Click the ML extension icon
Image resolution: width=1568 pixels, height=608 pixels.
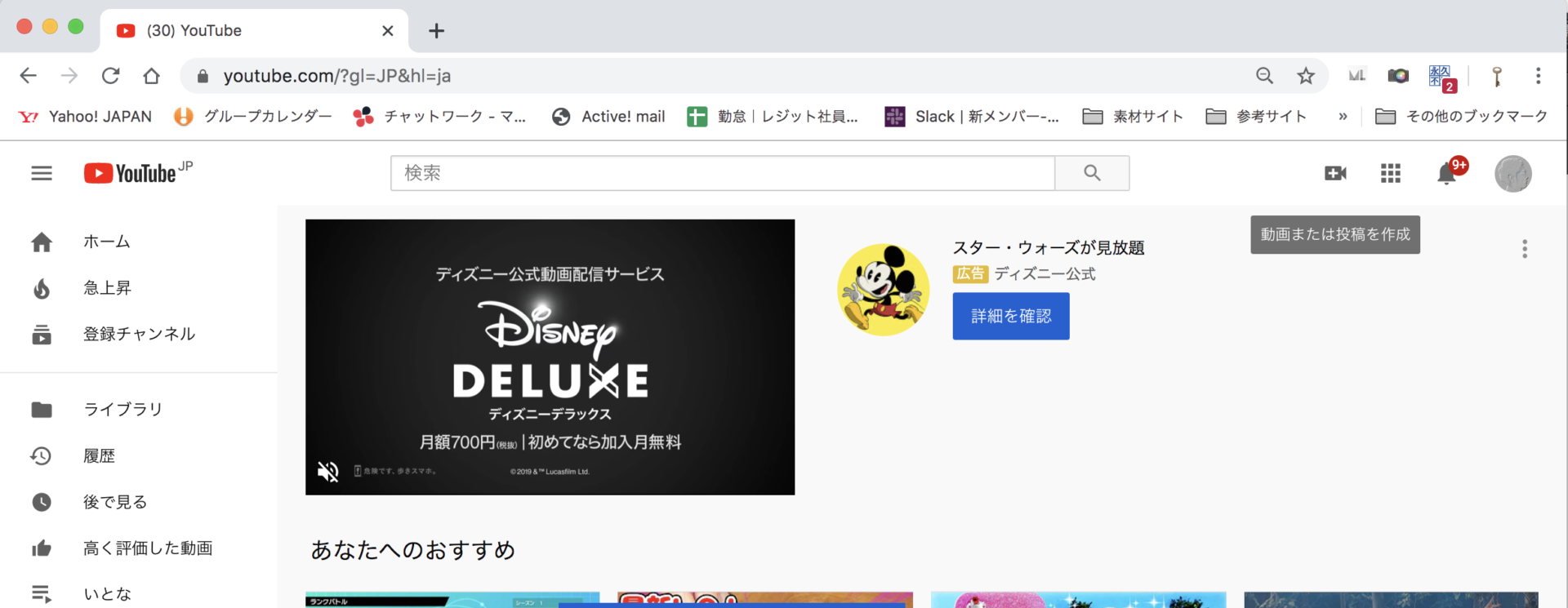pyautogui.click(x=1356, y=76)
